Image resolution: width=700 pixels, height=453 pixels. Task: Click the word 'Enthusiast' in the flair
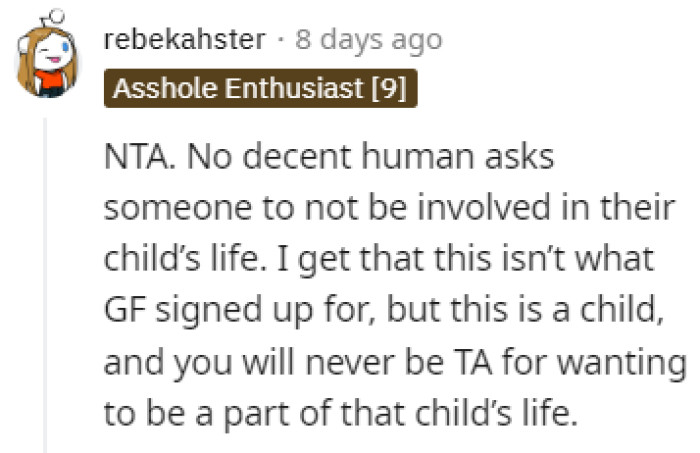tap(310, 89)
